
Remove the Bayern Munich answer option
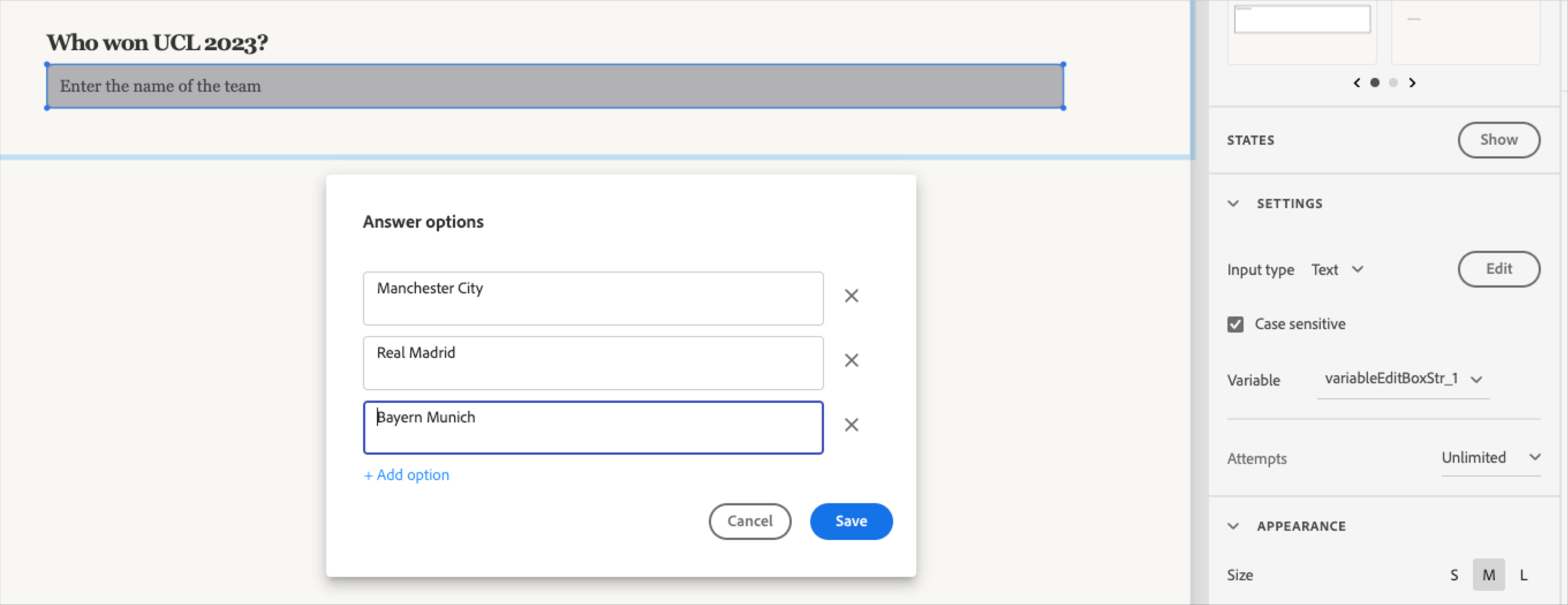[851, 425]
